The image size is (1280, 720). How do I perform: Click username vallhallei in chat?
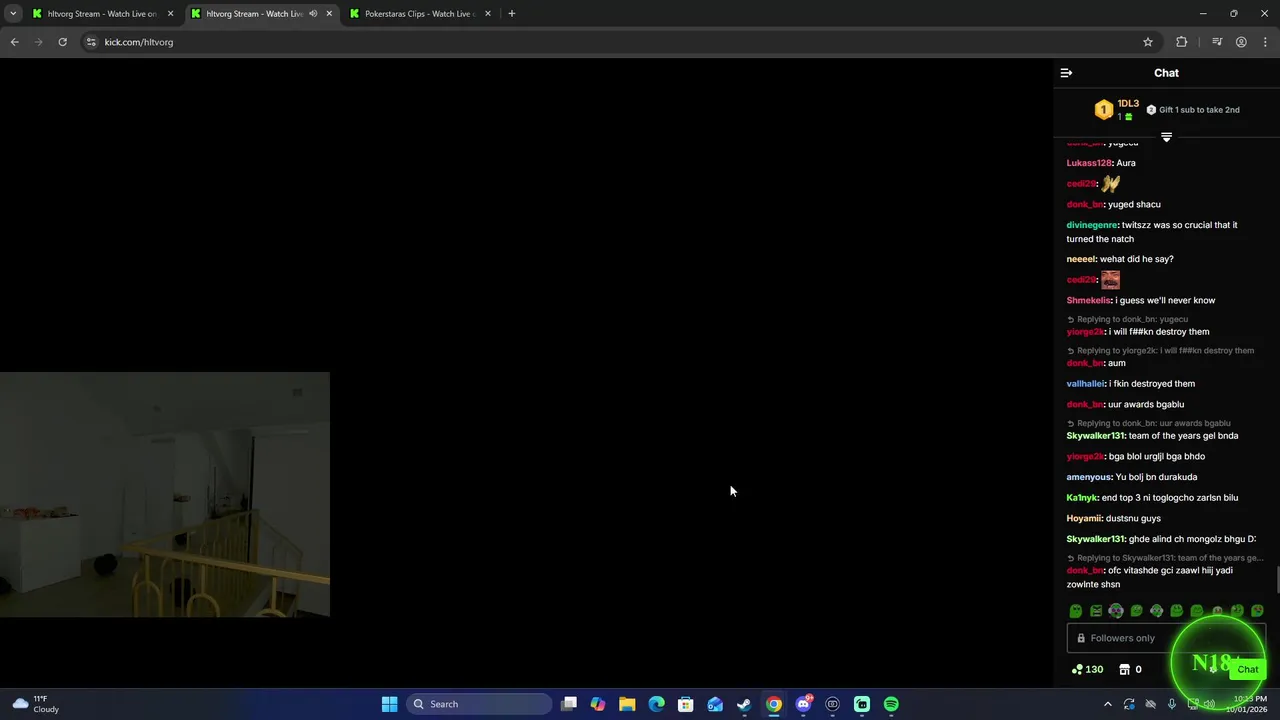1086,384
